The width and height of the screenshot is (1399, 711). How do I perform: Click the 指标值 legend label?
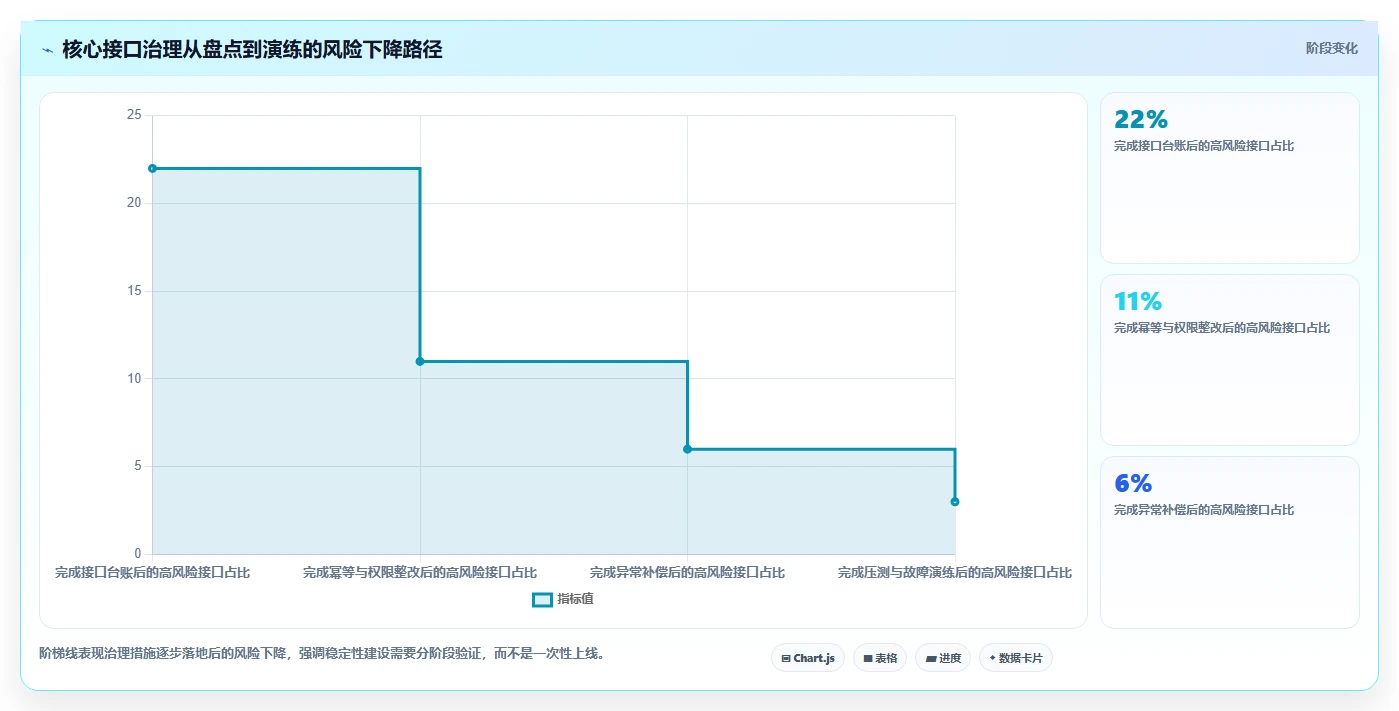pos(576,599)
